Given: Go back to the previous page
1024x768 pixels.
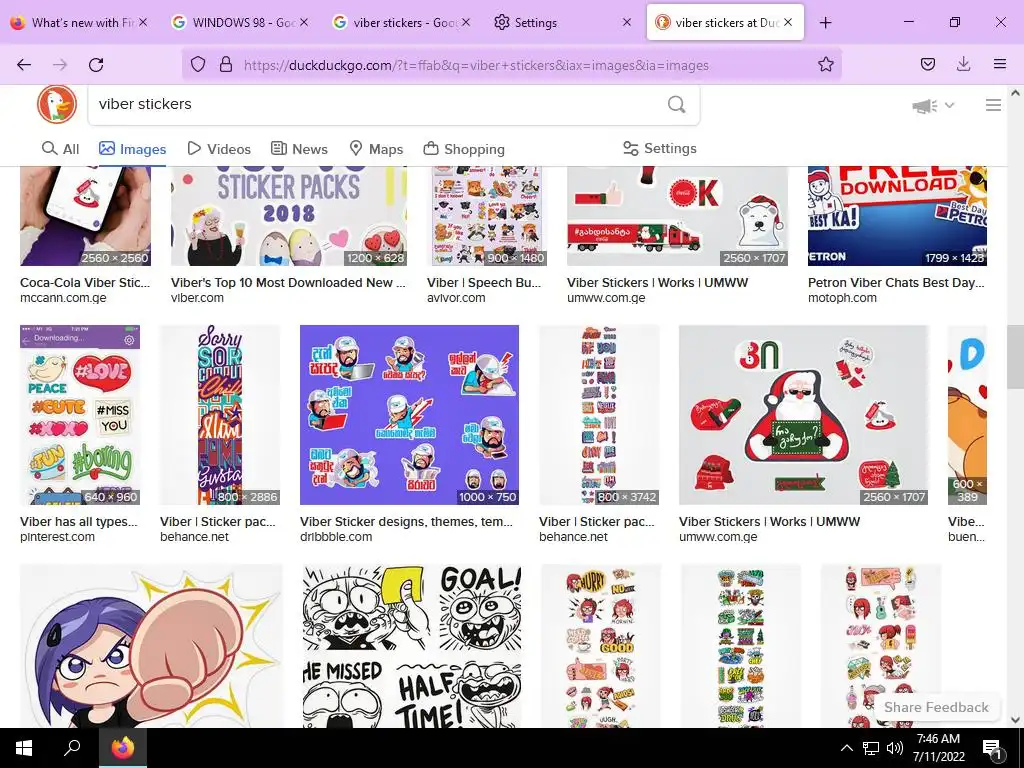Looking at the screenshot, I should pyautogui.click(x=24, y=65).
